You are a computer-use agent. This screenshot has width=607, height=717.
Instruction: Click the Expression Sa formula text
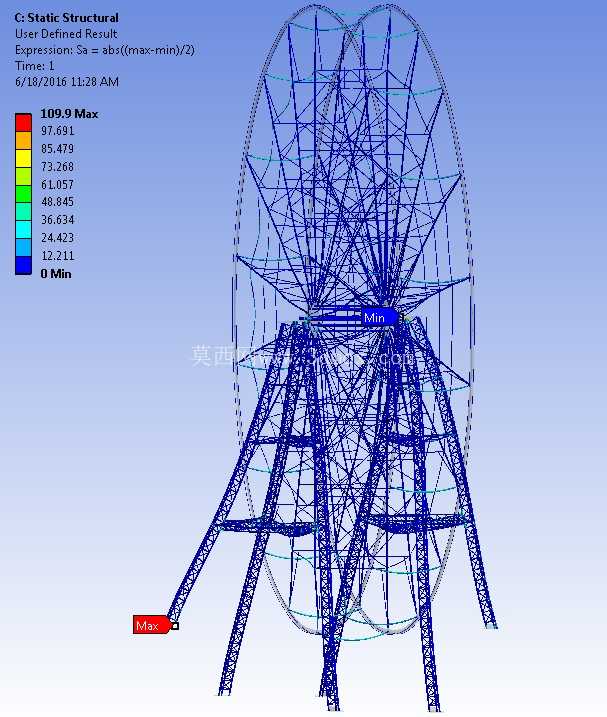coord(105,50)
